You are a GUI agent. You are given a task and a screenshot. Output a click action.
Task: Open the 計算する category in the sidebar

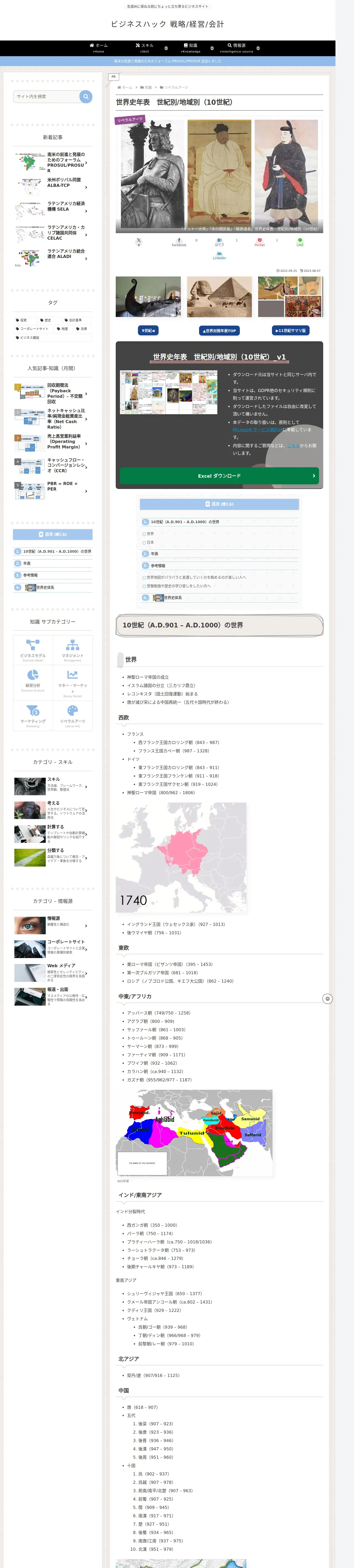pyautogui.click(x=53, y=834)
